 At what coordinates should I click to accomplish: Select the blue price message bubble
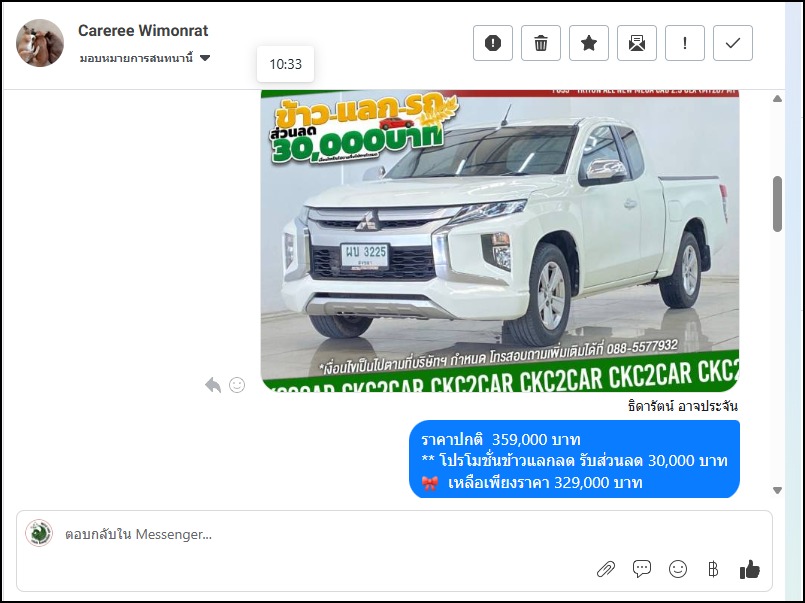coord(574,459)
